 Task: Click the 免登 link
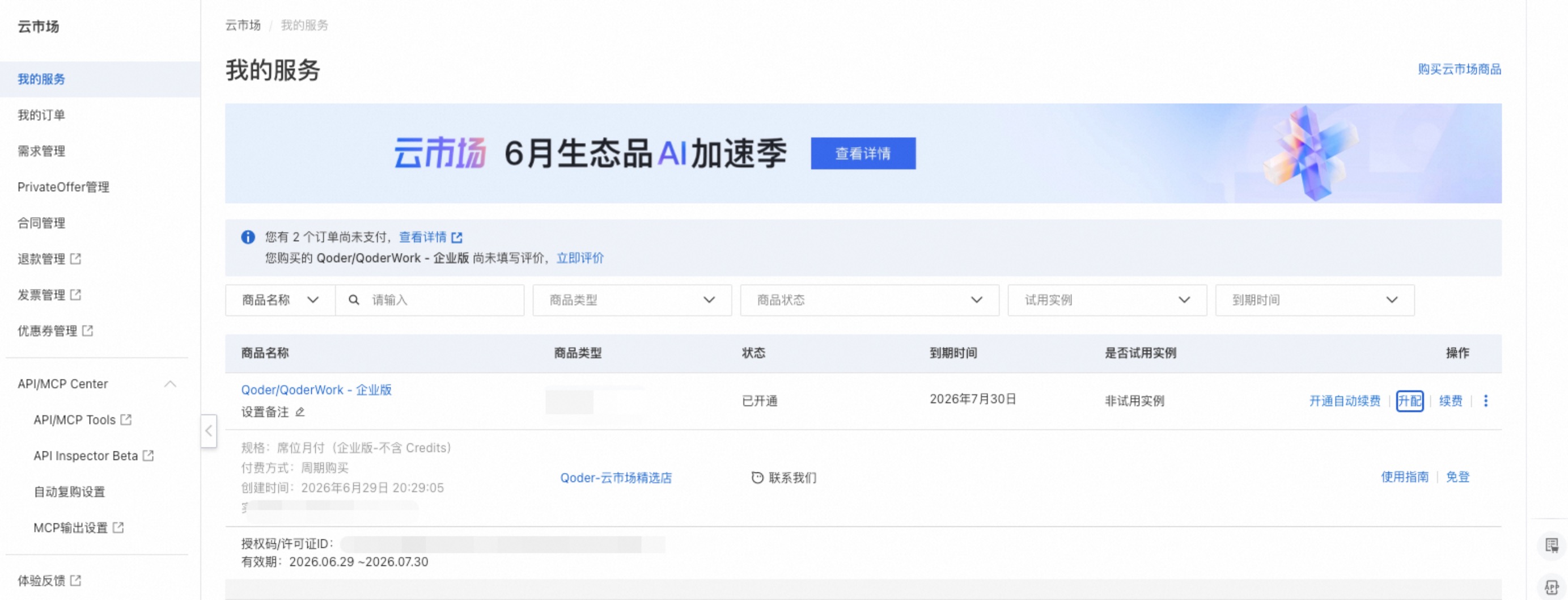[1458, 477]
